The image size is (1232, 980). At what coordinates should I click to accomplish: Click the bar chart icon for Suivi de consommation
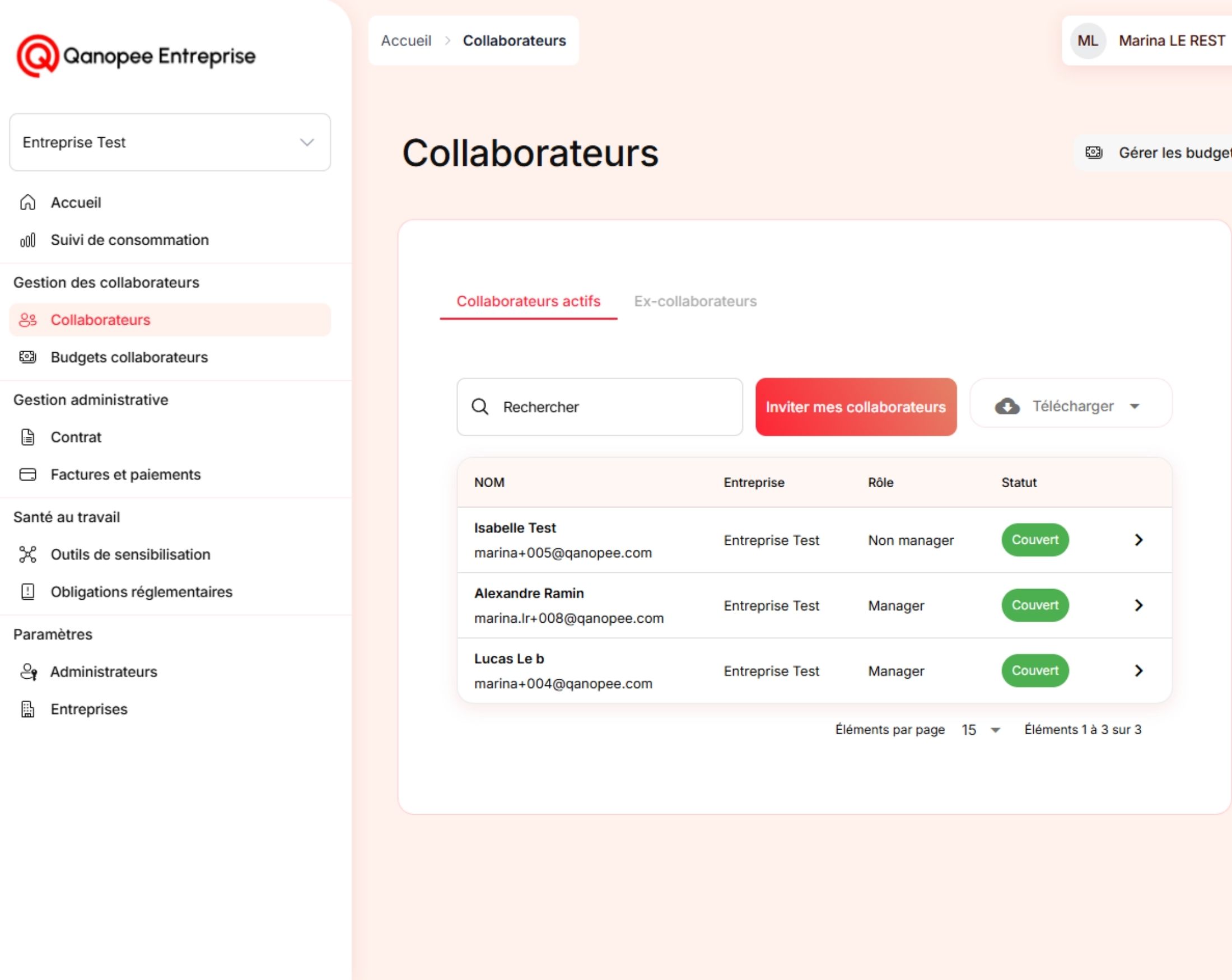point(27,240)
